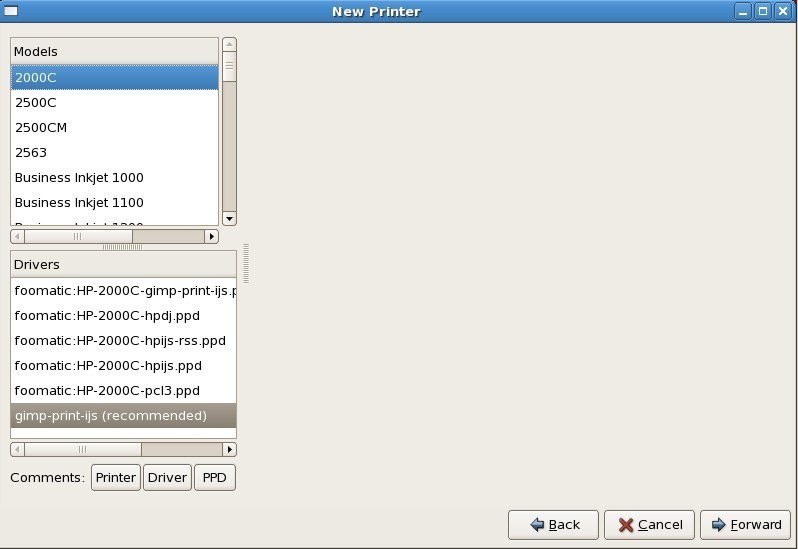This screenshot has height=549, width=798.
Task: Select the 2000C printer model
Action: (115, 77)
